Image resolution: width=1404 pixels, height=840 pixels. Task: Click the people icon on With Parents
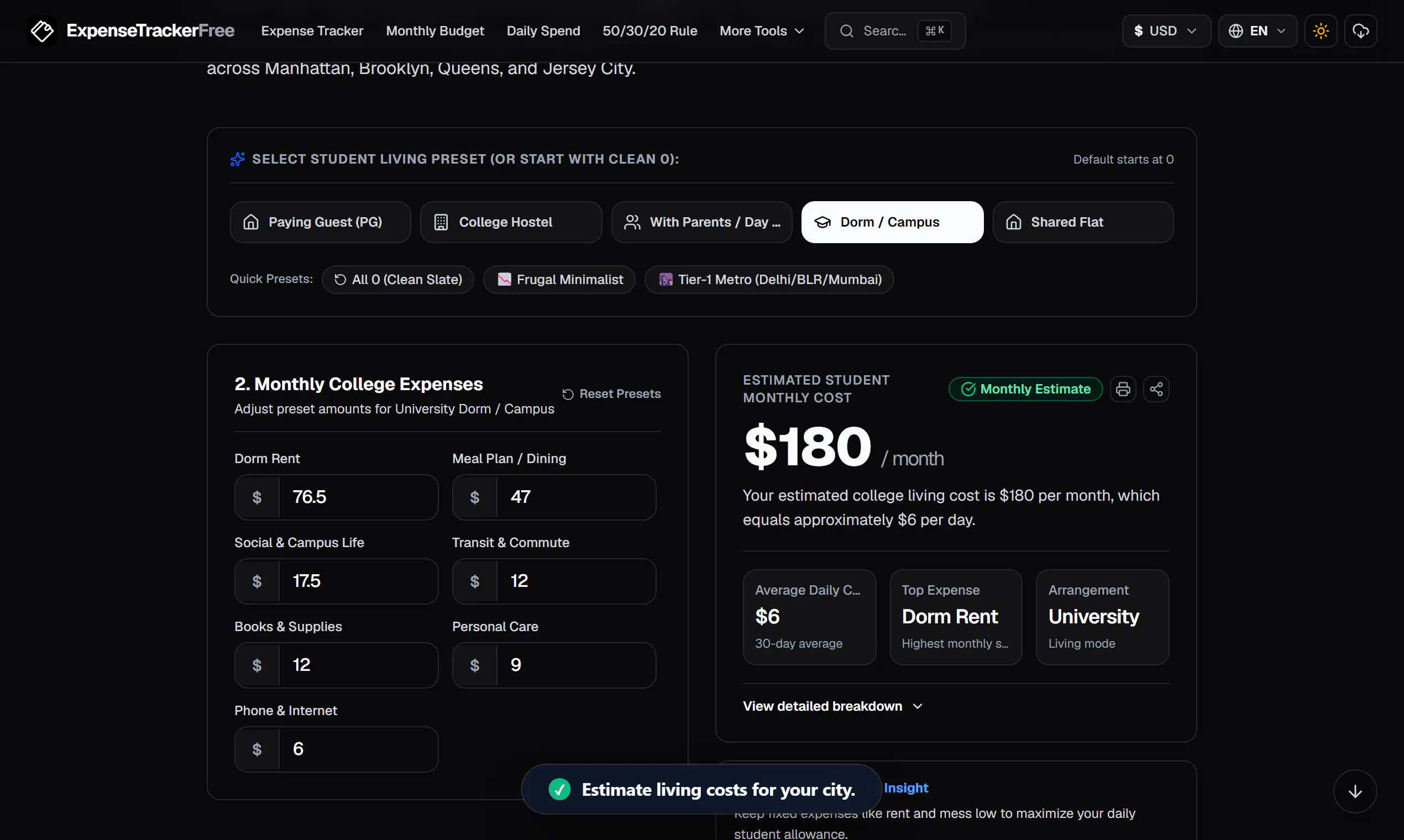[632, 222]
